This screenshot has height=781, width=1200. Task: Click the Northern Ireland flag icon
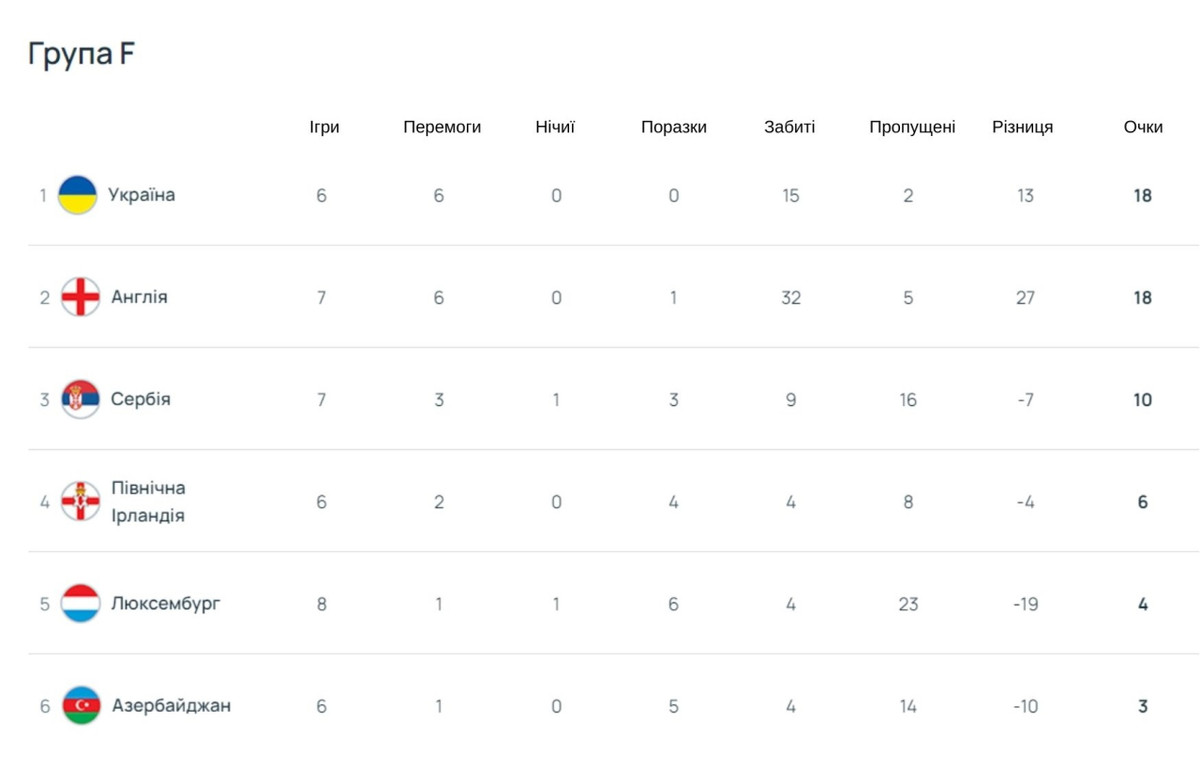point(80,501)
